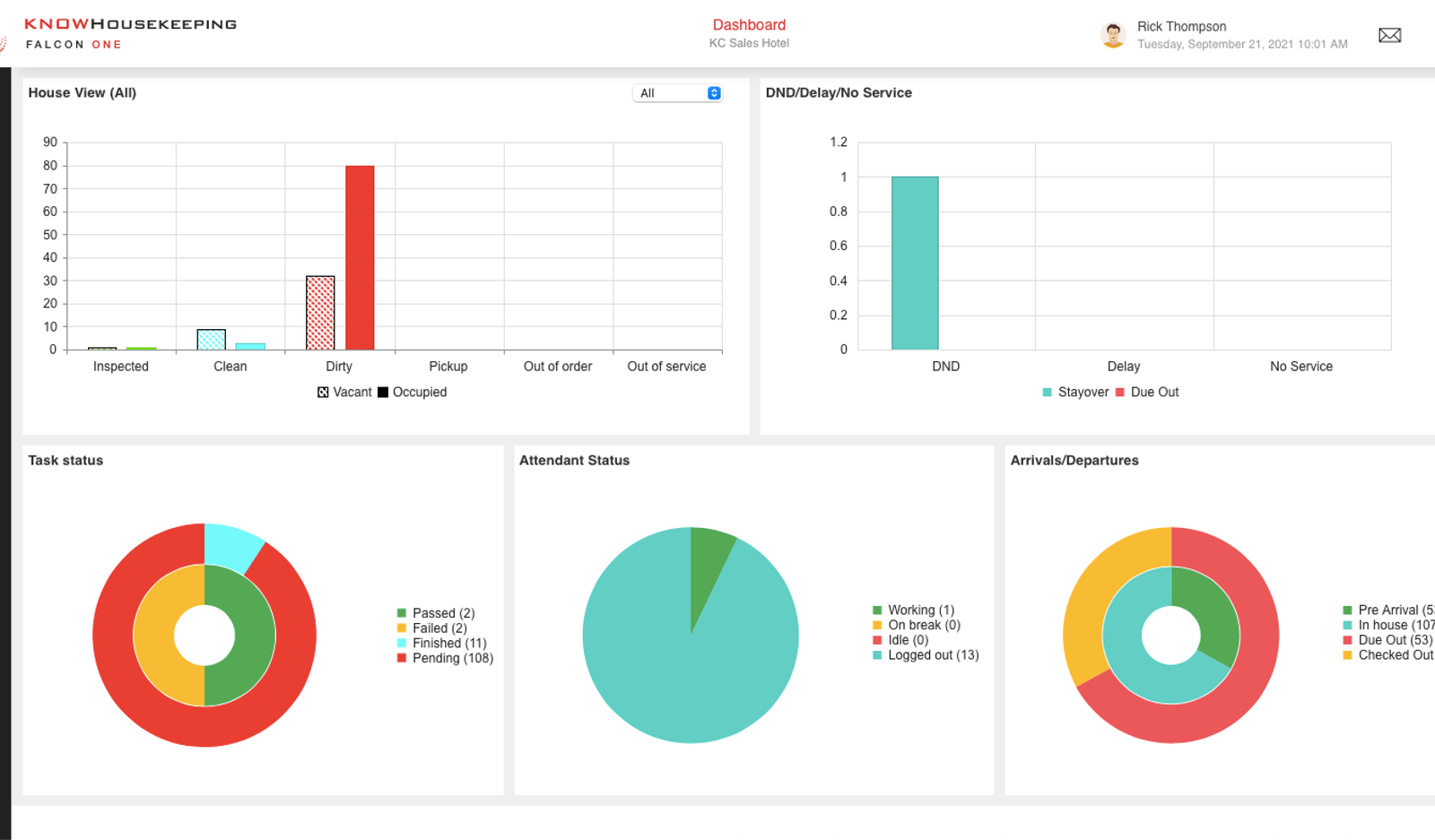Click the KnowHousekeeping Falcon One logo

click(130, 33)
